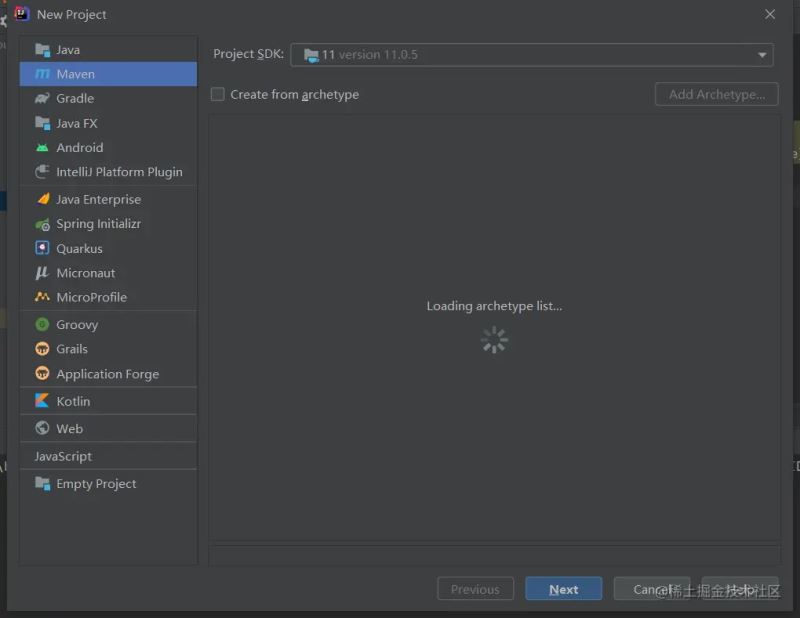The height and width of the screenshot is (618, 800).
Task: Choose Android project type
Action: 108,148
